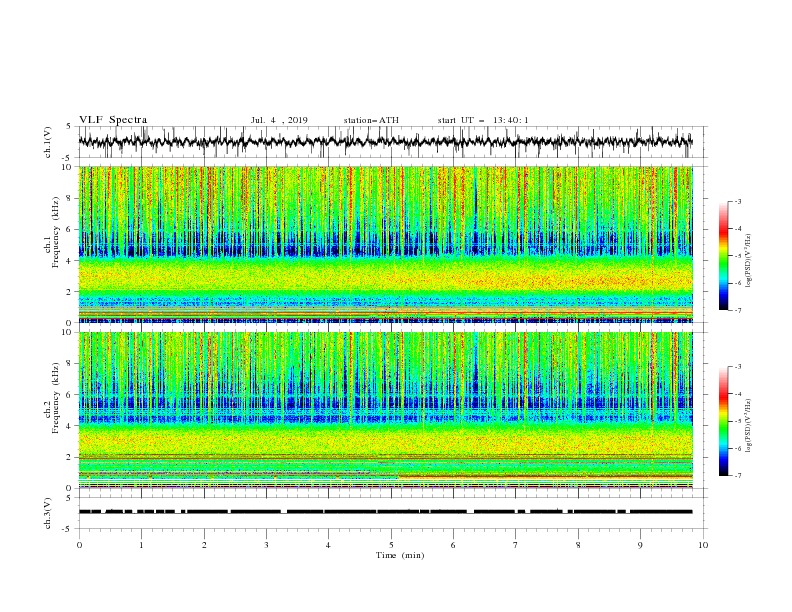792x612 pixels.
Task: Click the ch.1 spectrogram panel
Action: pos(385,244)
